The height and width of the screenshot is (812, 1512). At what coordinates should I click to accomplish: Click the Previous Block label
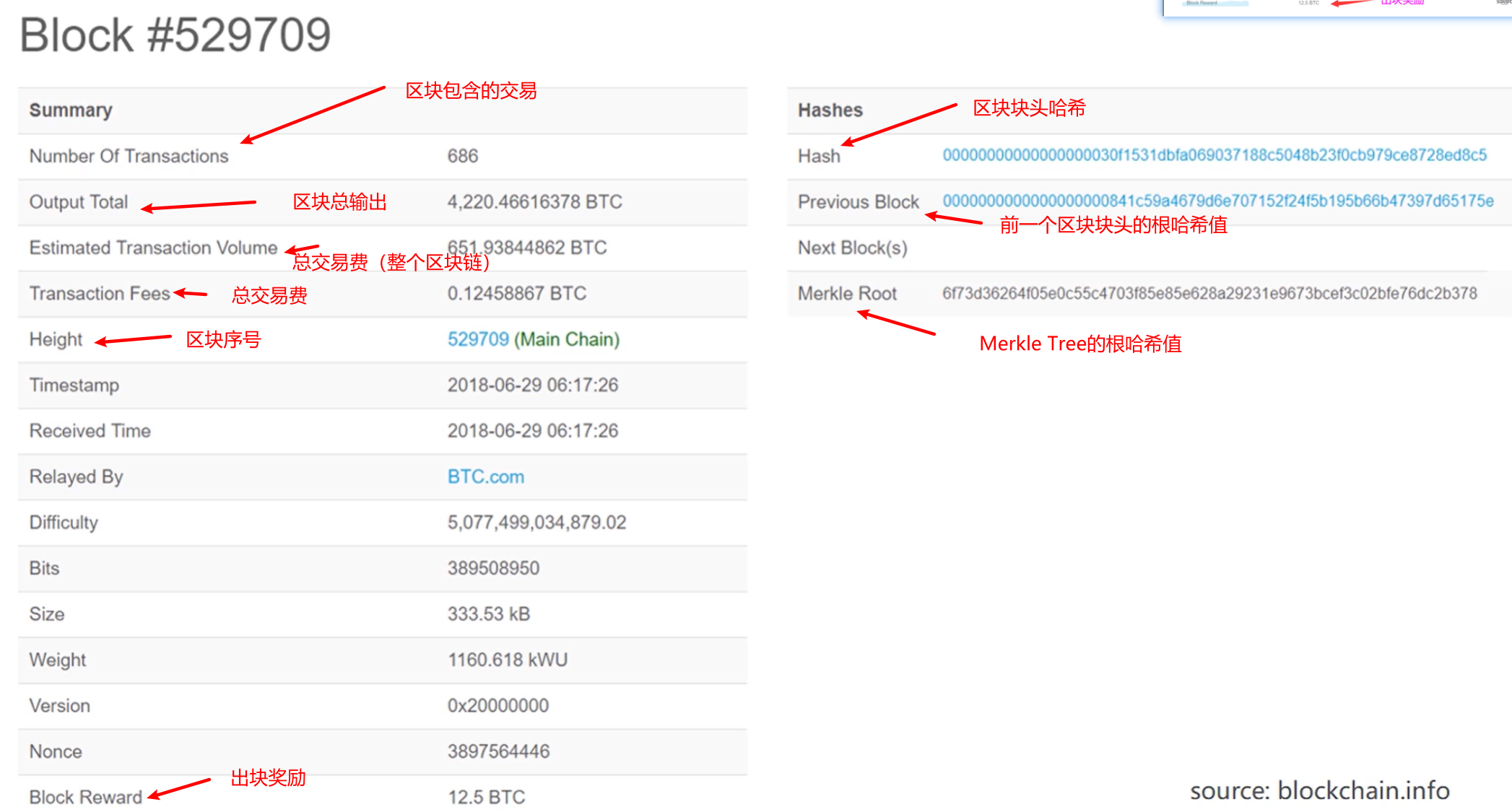[x=859, y=202]
